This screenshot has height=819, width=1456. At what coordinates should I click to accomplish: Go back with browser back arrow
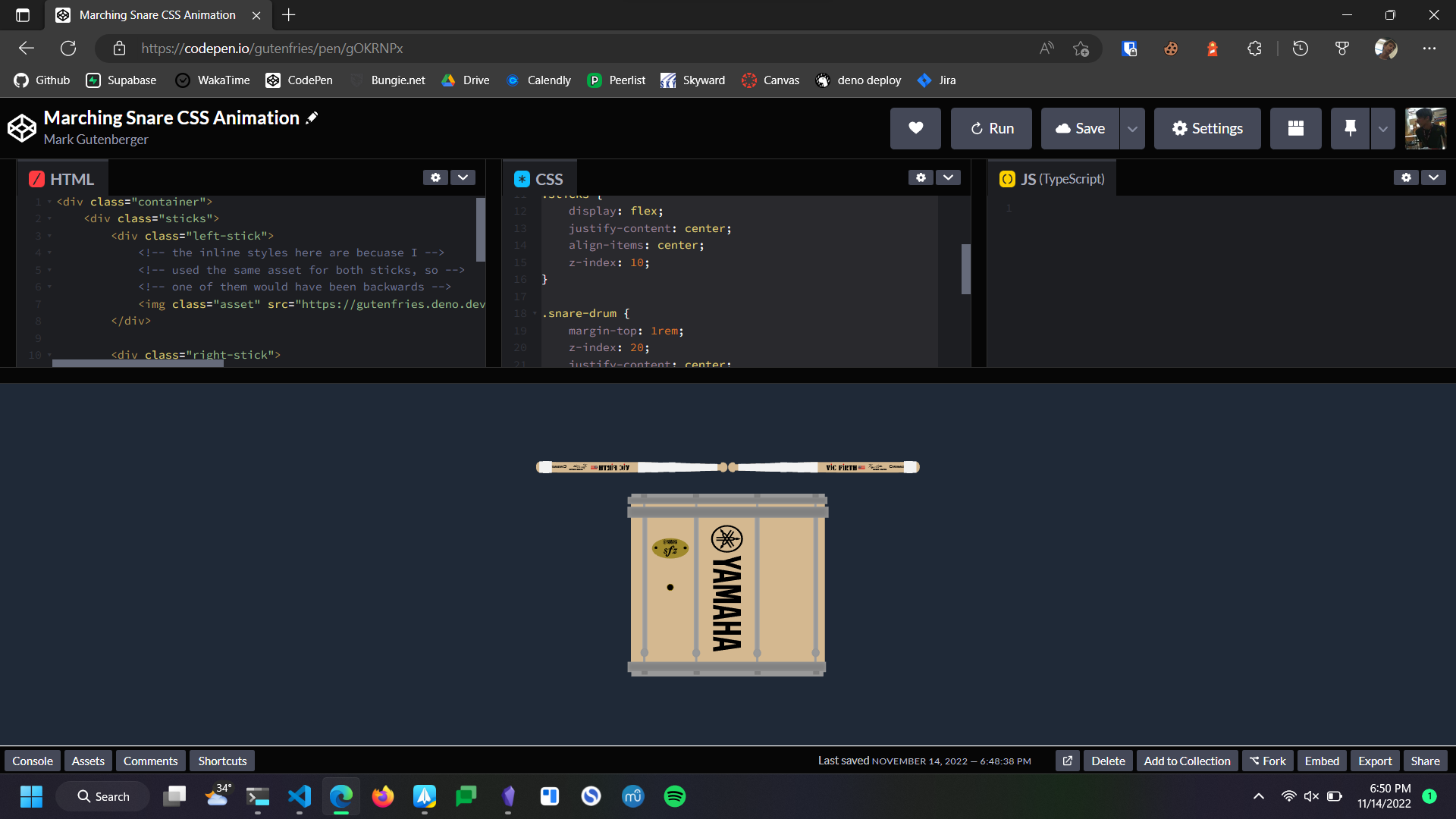(27, 49)
